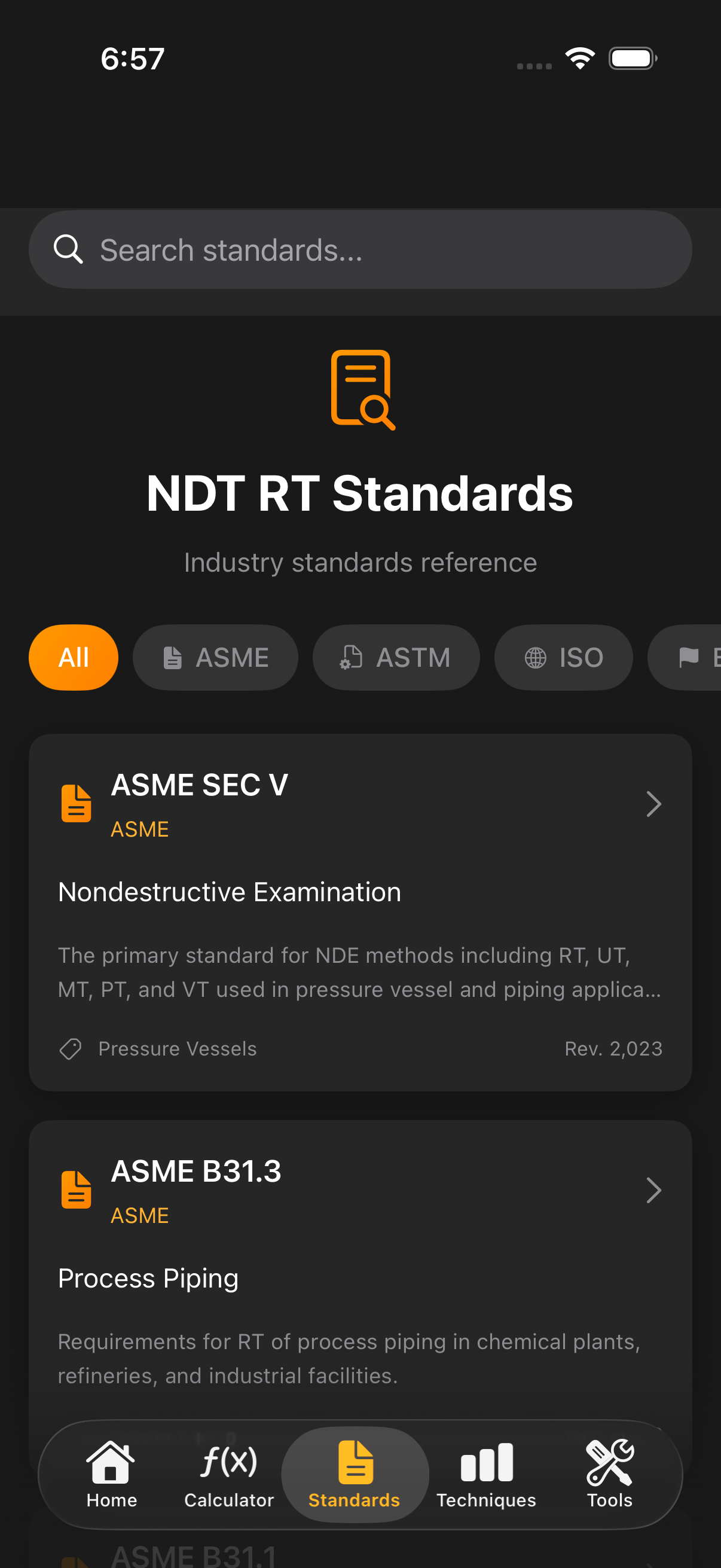Click the magnifying glass in the search bar
The width and height of the screenshot is (721, 1568).
(x=69, y=249)
